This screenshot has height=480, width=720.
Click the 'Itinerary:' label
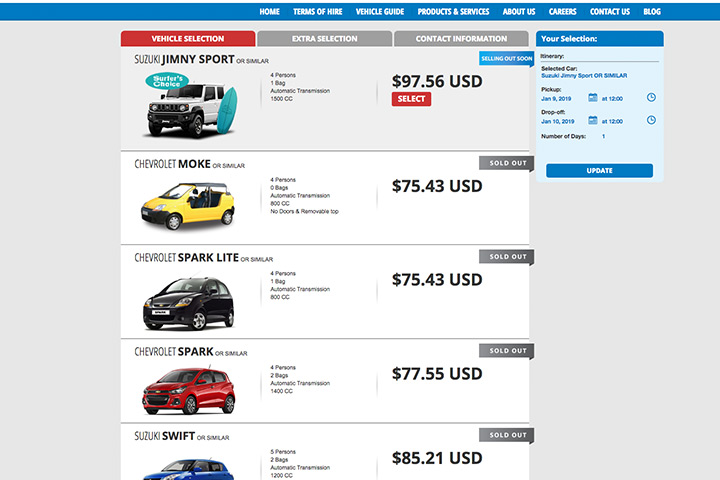pyautogui.click(x=552, y=56)
